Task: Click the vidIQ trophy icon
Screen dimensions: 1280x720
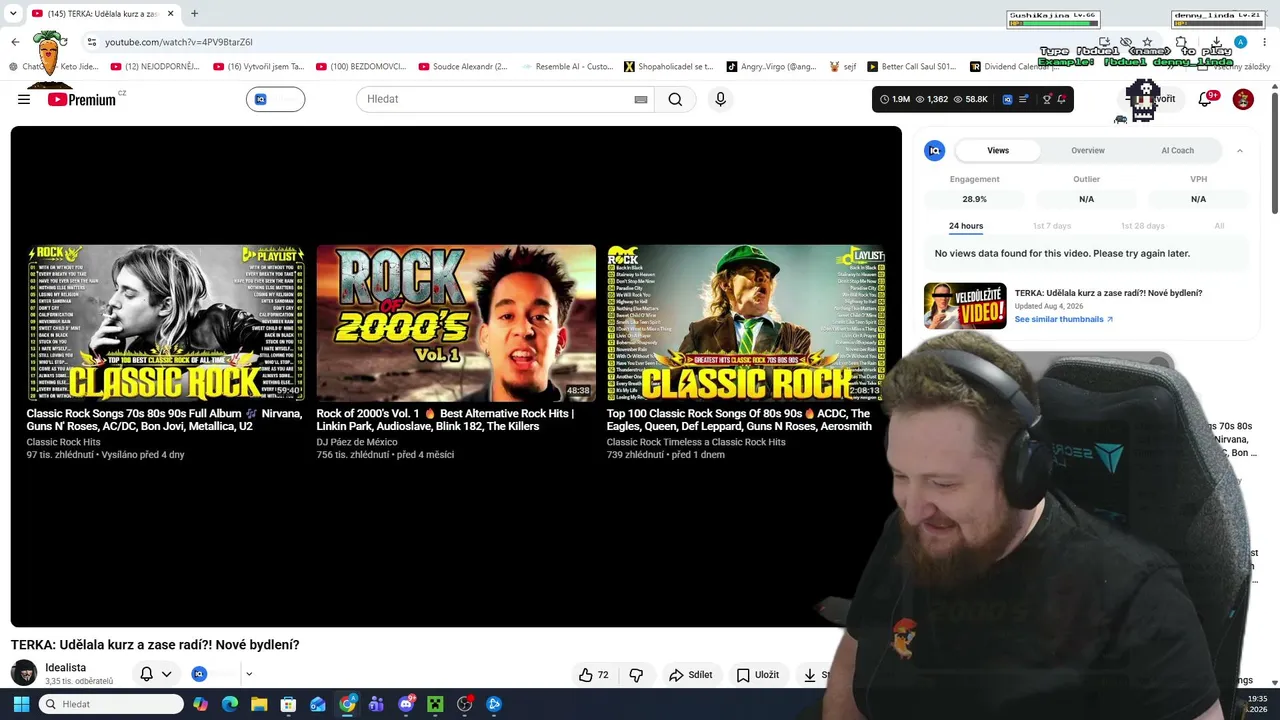Action: coord(1047,99)
